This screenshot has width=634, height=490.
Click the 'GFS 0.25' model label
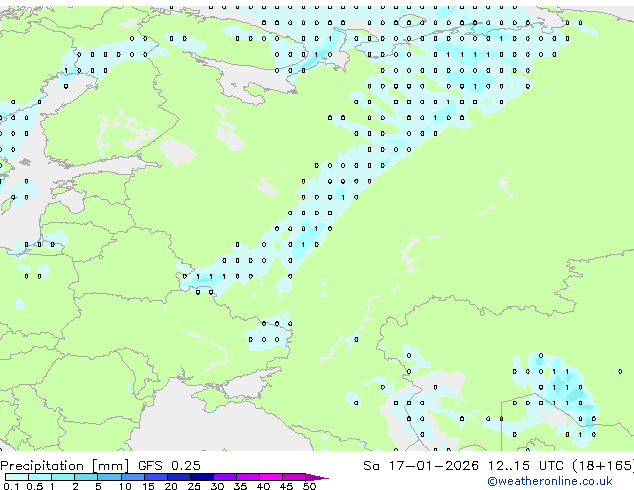[x=169, y=466]
